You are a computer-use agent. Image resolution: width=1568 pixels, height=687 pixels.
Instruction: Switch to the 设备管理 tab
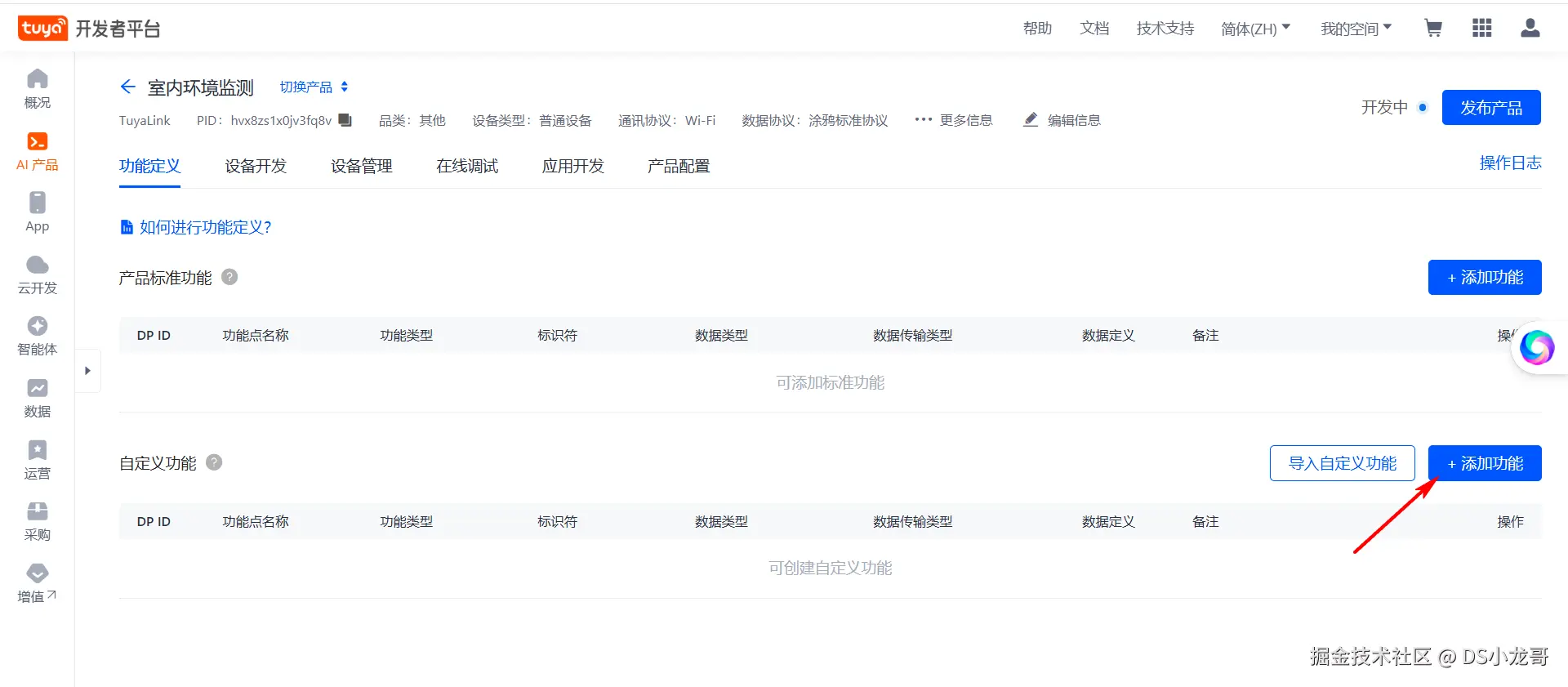[362, 166]
